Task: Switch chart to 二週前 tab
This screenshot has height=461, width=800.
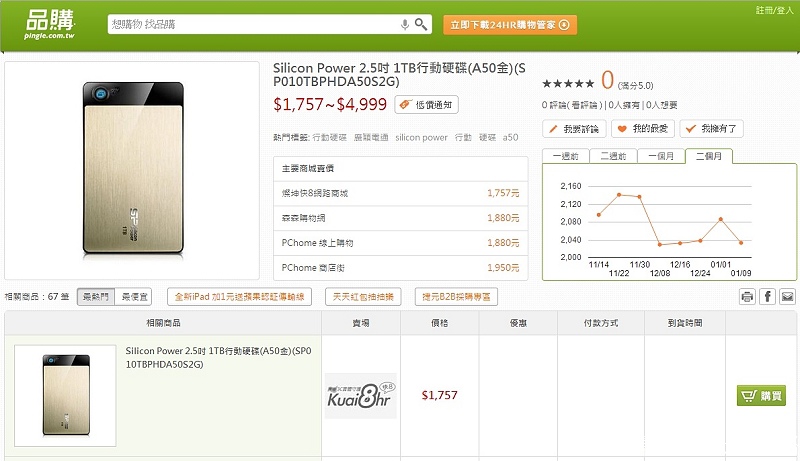Action: pos(613,156)
